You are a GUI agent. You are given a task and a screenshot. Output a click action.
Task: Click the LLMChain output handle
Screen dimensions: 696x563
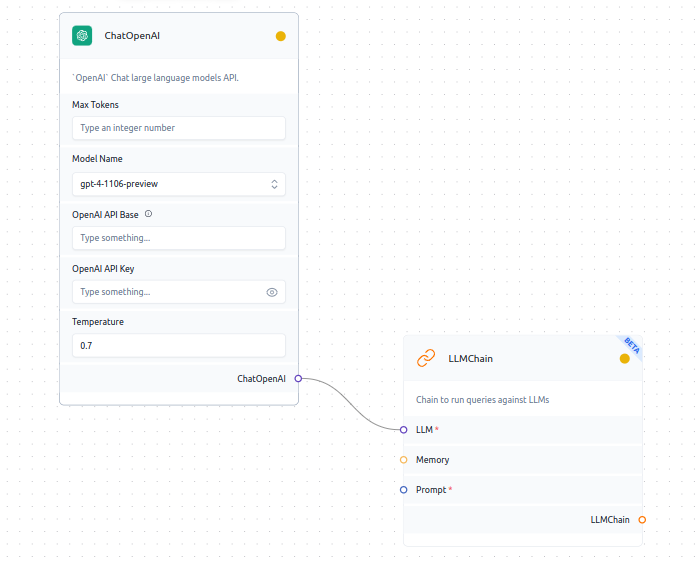coord(642,520)
